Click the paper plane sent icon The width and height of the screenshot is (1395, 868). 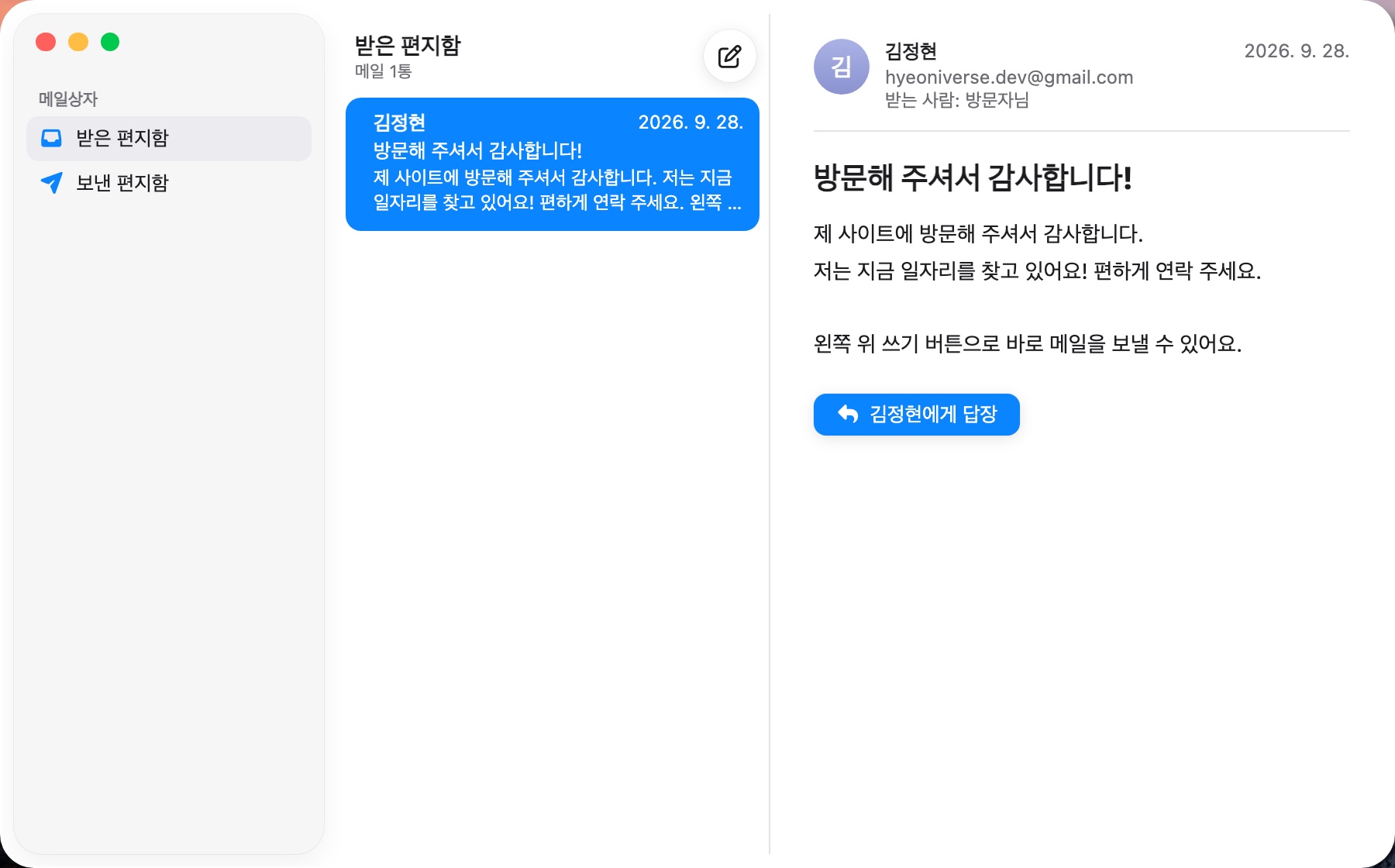[51, 183]
